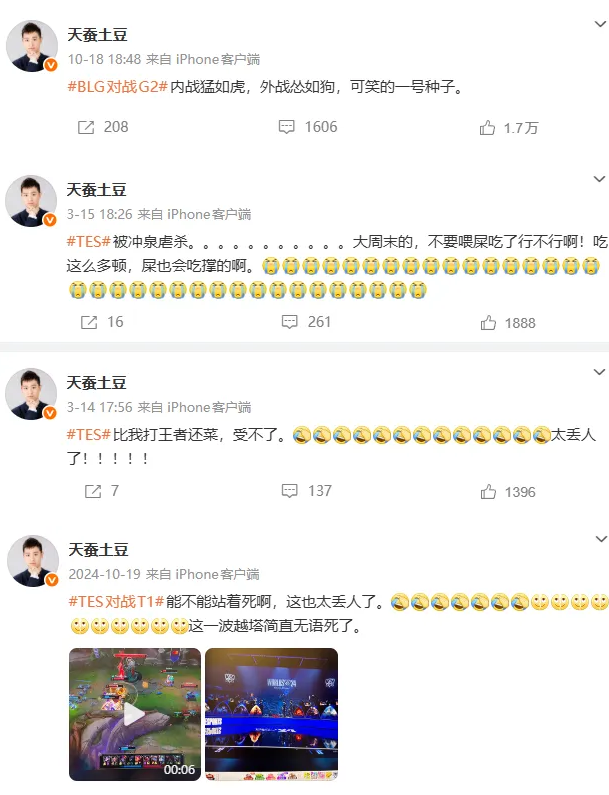Open #TES# hashtag in 3-15 post
This screenshot has width=609, height=795.
coord(89,241)
